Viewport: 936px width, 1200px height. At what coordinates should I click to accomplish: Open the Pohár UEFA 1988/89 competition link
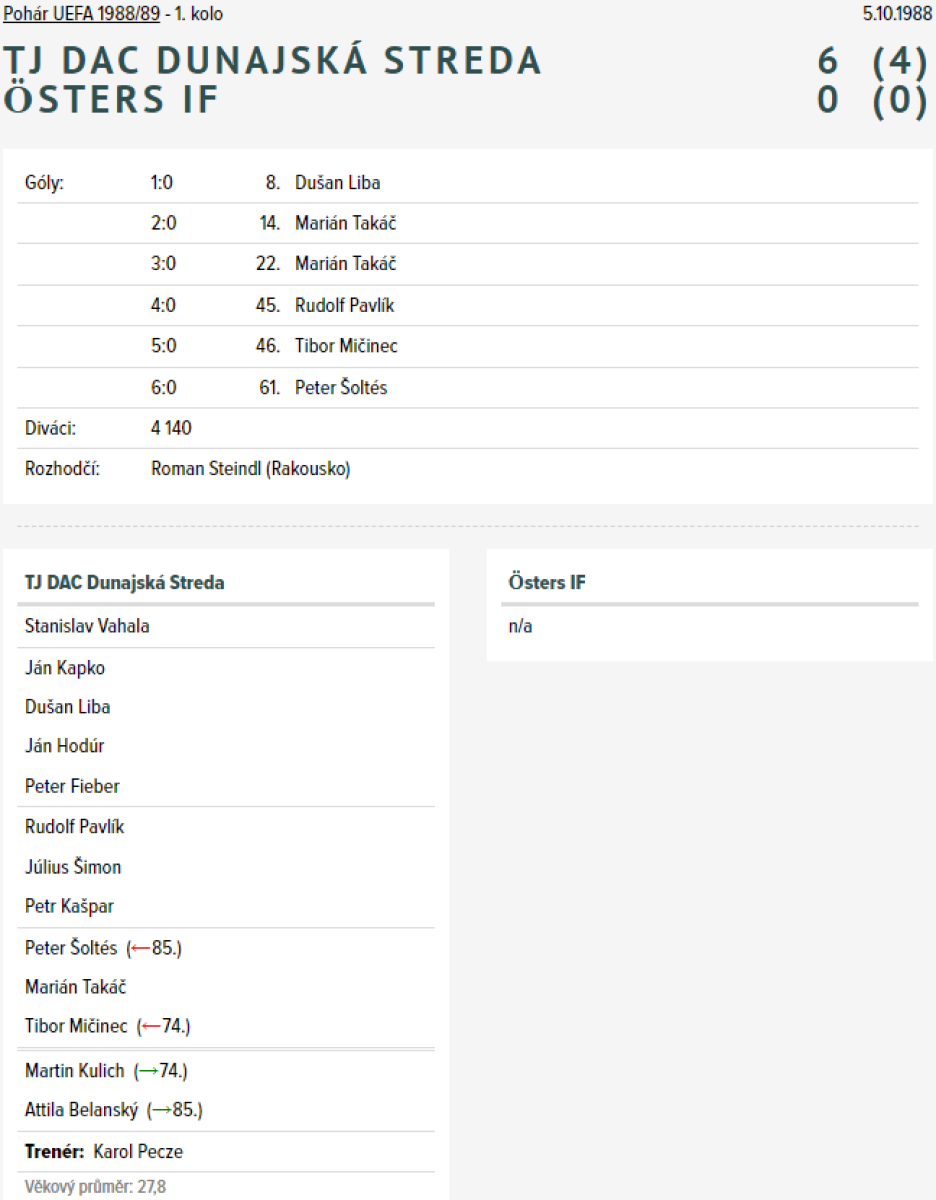click(x=81, y=14)
